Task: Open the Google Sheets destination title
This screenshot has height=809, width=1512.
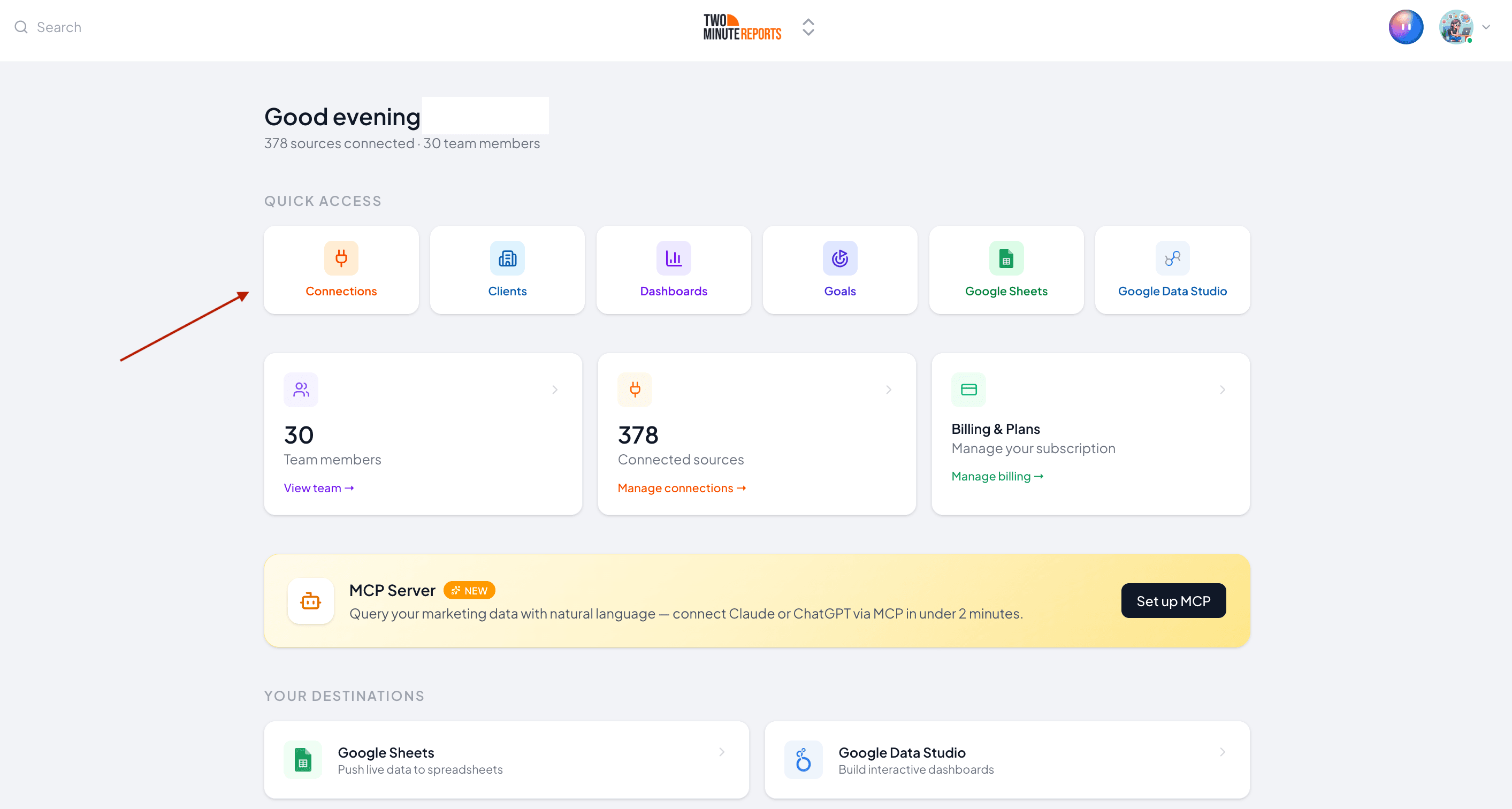Action: coord(386,753)
